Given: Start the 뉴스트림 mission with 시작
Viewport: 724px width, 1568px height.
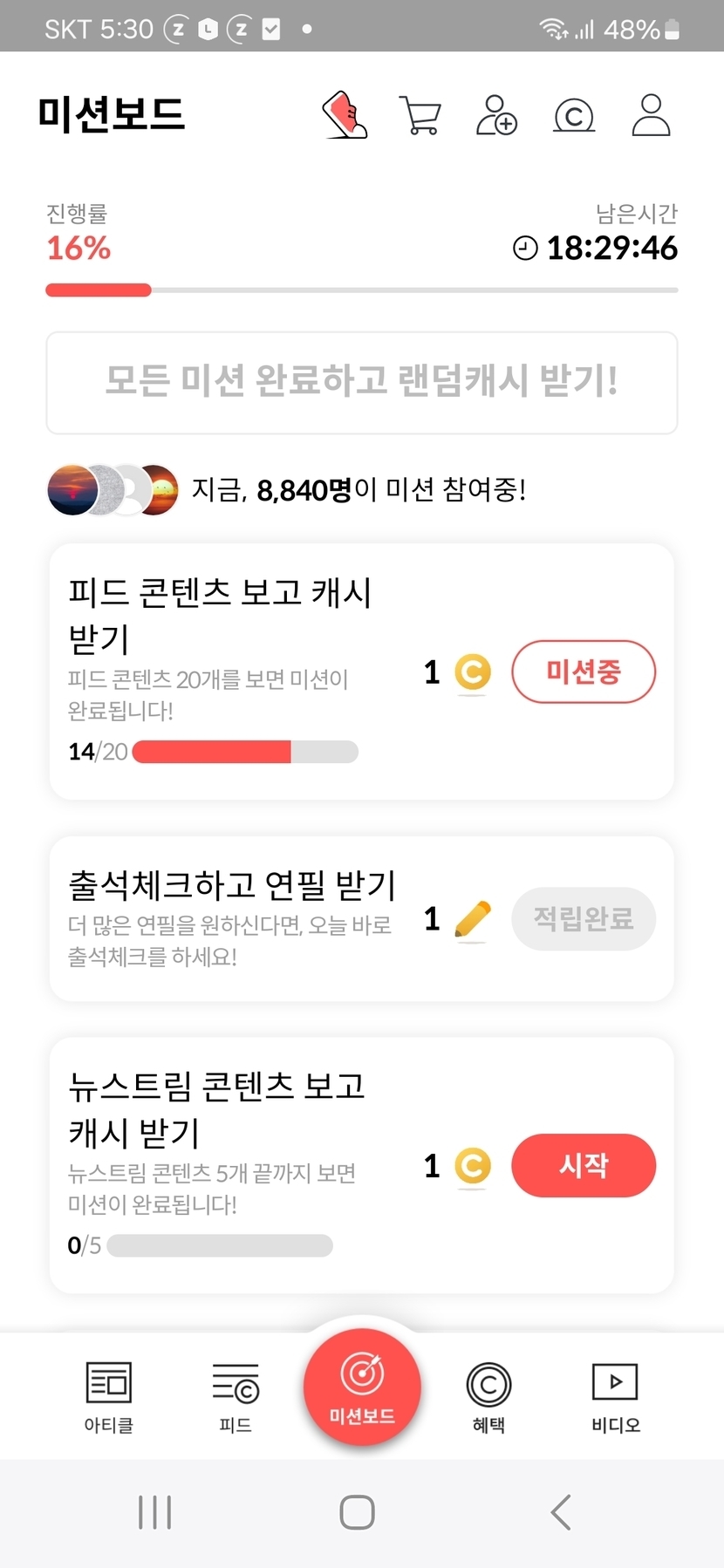Looking at the screenshot, I should pos(583,1165).
